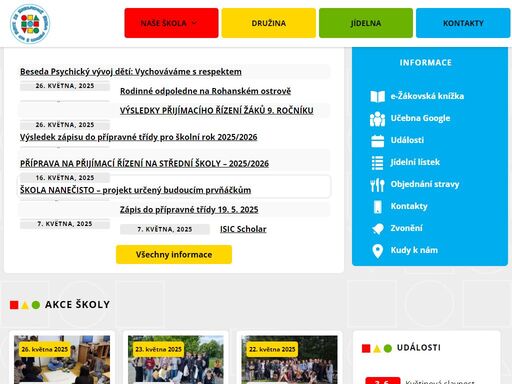Click the INFORMACE panel heading
The image size is (512, 384).
pyautogui.click(x=426, y=63)
